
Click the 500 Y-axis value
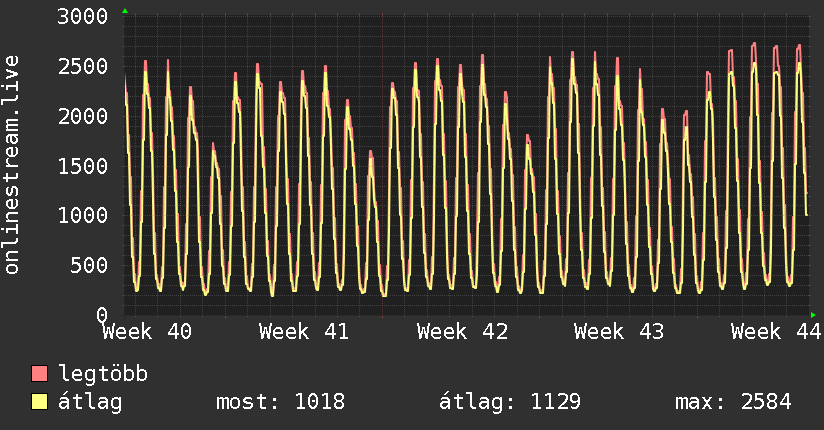(89, 265)
